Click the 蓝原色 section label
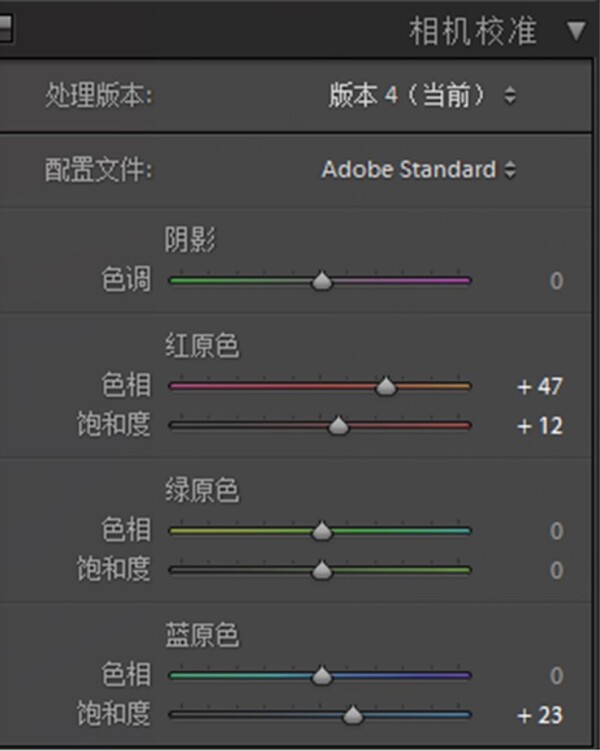The width and height of the screenshot is (600, 751). [202, 635]
